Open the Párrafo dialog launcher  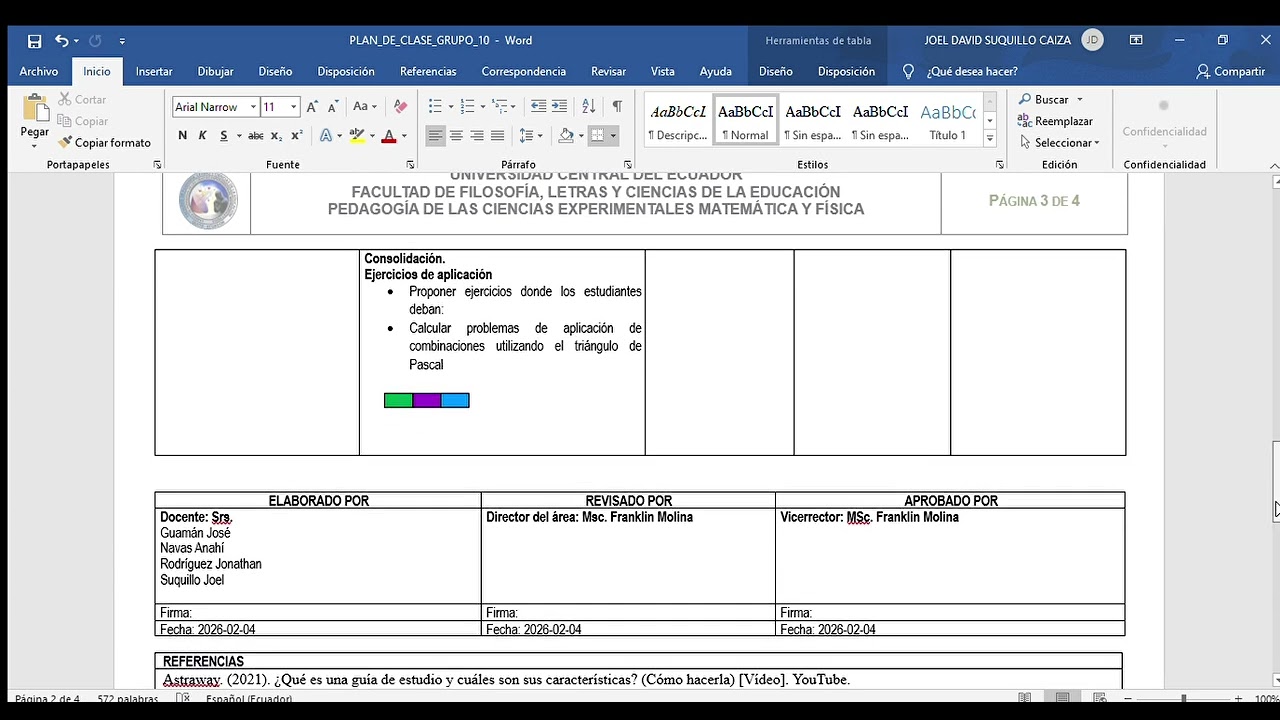tap(628, 165)
